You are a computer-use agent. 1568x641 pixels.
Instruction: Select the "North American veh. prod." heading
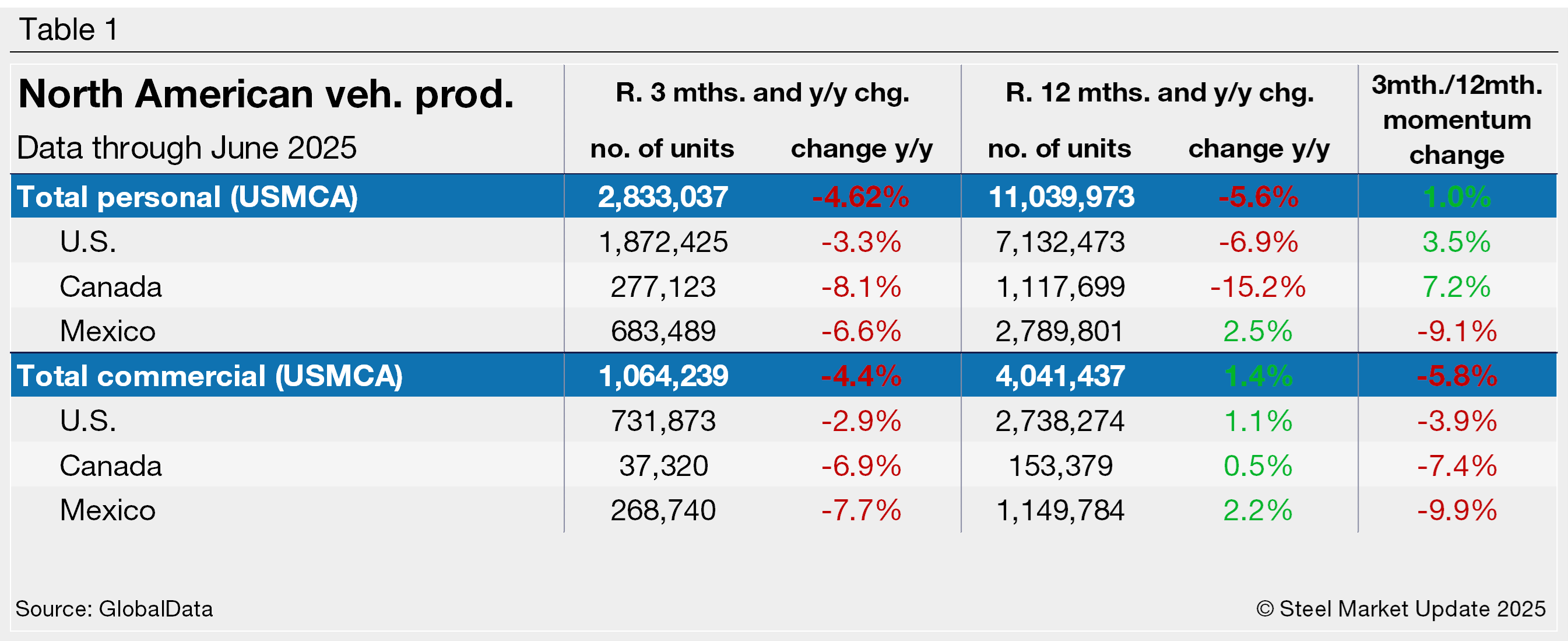[x=266, y=94]
